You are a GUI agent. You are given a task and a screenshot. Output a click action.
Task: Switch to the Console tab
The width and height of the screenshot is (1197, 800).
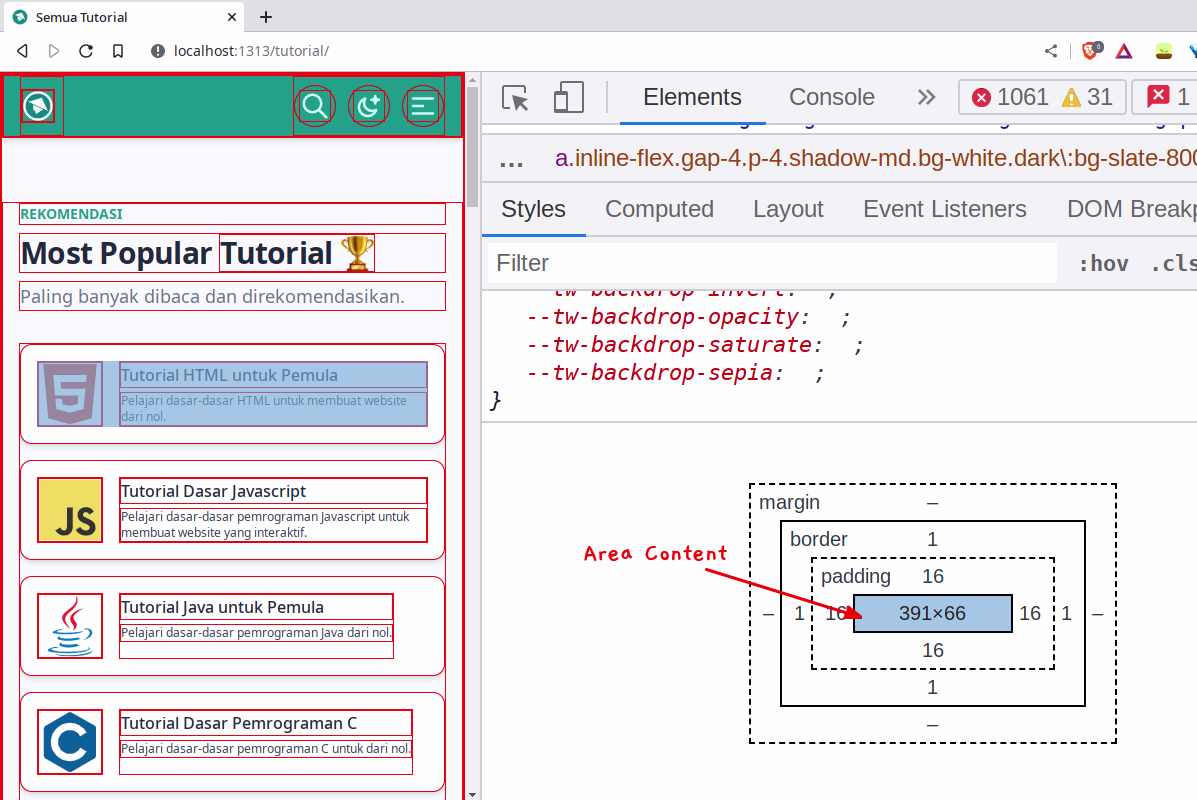tap(831, 97)
